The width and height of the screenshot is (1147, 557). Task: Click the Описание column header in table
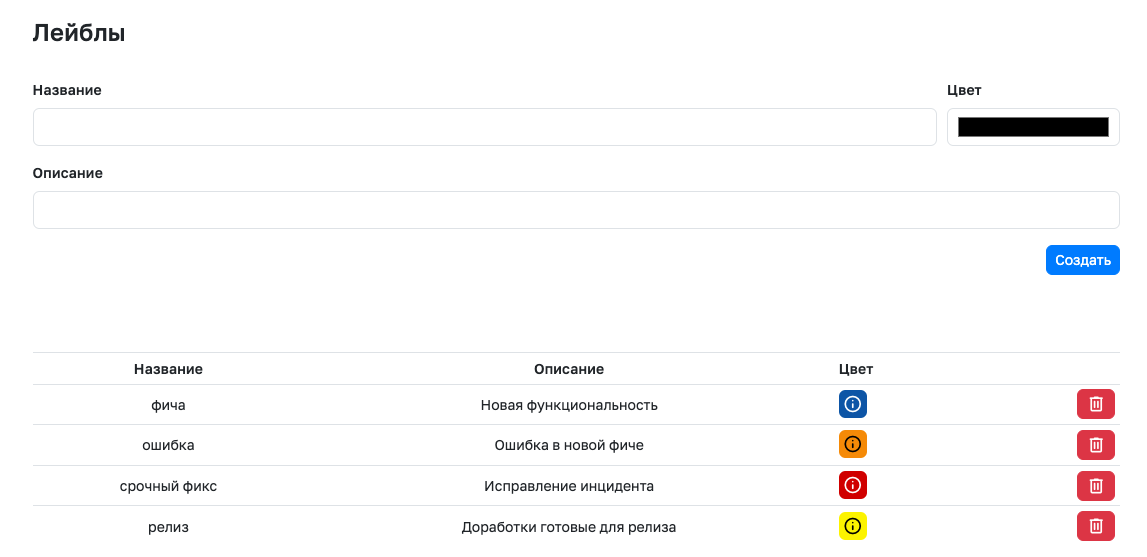click(569, 369)
